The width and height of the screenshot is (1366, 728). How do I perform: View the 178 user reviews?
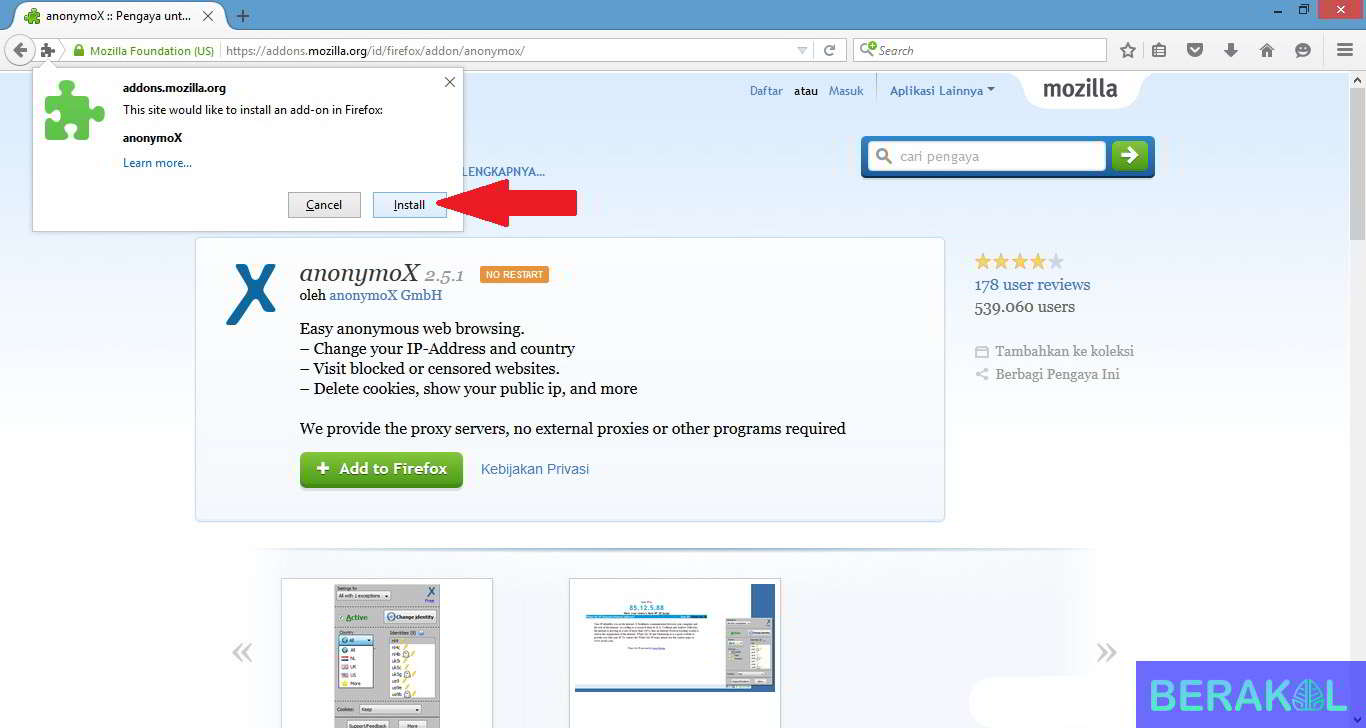point(1032,285)
